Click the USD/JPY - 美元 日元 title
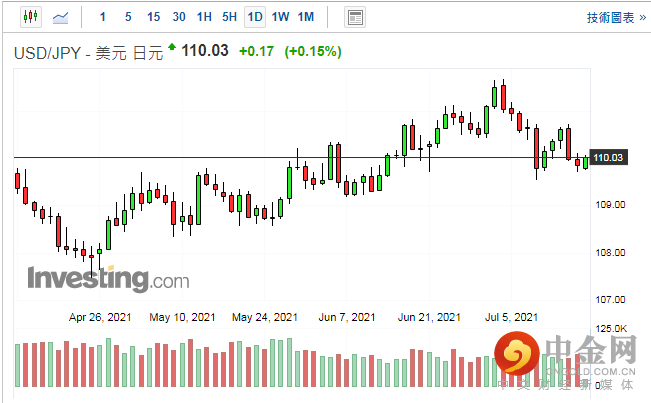The height and width of the screenshot is (403, 651). [x=88, y=53]
